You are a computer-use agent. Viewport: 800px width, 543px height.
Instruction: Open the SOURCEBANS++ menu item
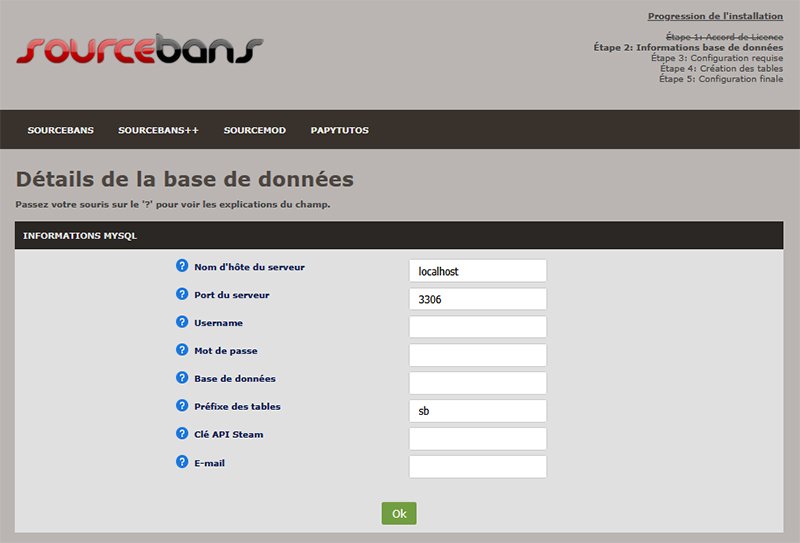pos(158,131)
